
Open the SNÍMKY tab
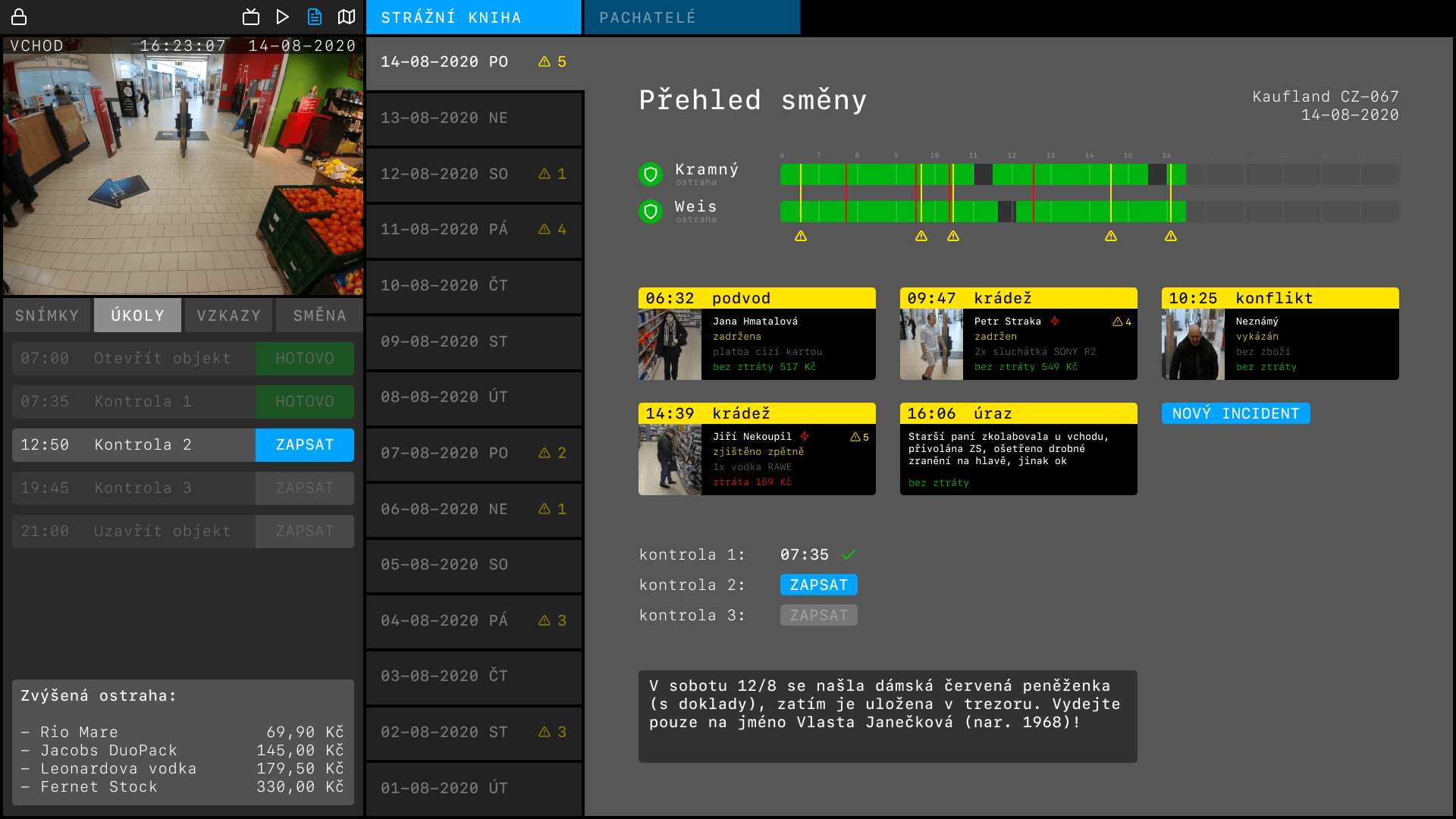47,315
